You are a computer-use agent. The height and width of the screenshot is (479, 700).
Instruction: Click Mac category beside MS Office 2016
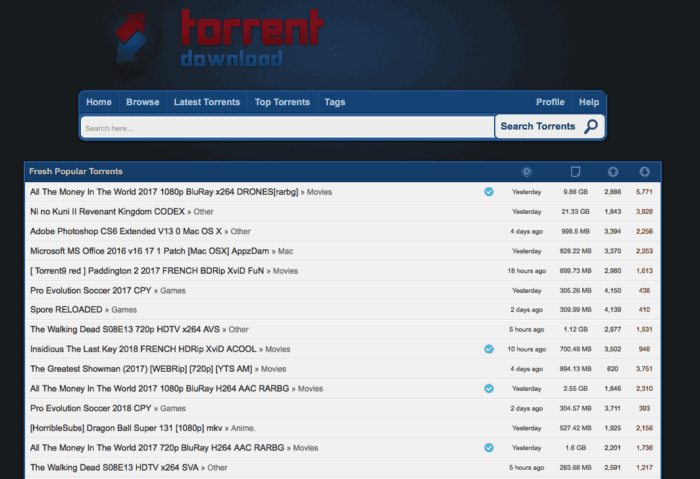coord(285,251)
